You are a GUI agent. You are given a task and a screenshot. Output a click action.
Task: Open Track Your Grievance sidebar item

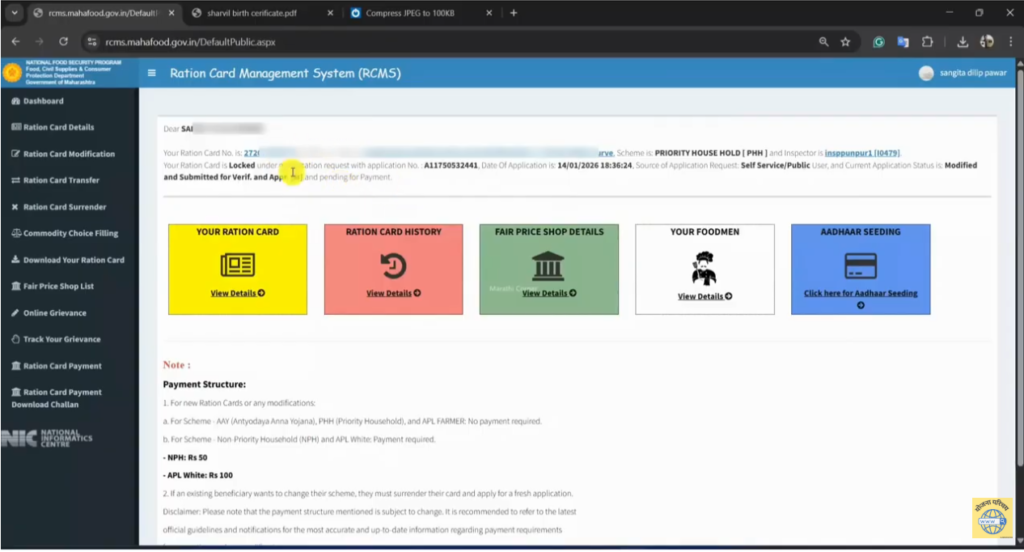(62, 339)
